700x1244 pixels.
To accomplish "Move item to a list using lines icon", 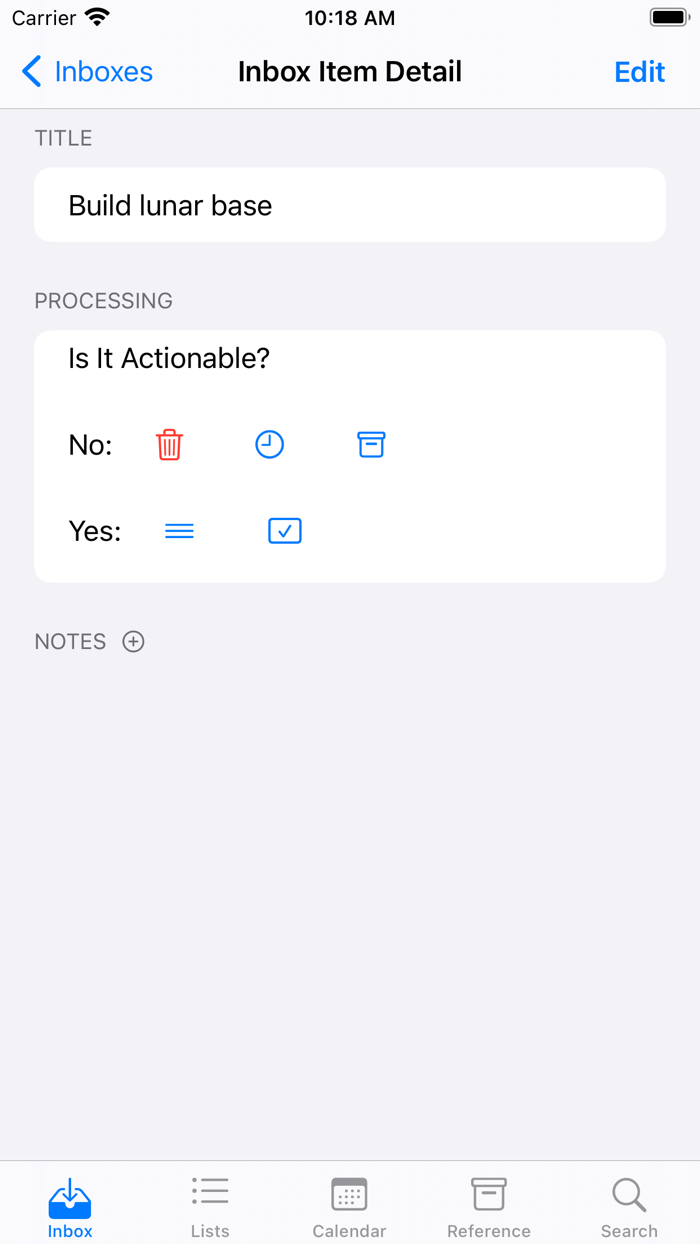I will [179, 531].
